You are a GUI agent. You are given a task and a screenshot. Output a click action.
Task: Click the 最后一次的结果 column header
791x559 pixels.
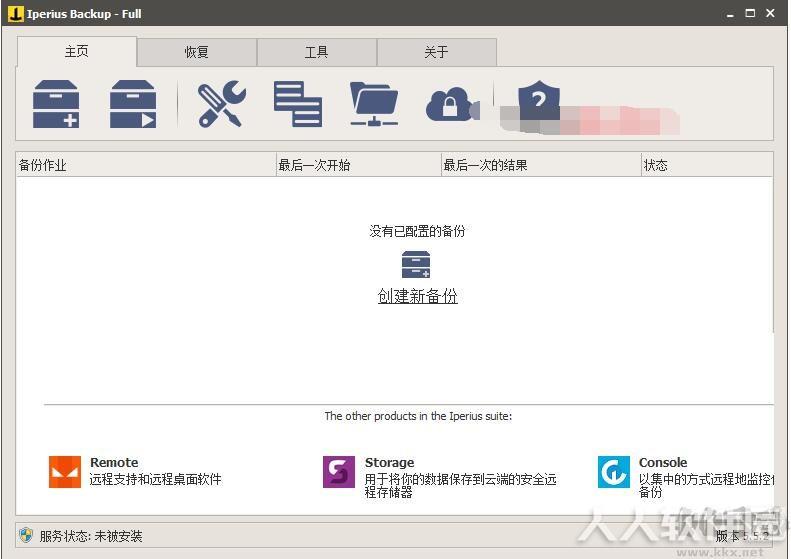click(541, 165)
